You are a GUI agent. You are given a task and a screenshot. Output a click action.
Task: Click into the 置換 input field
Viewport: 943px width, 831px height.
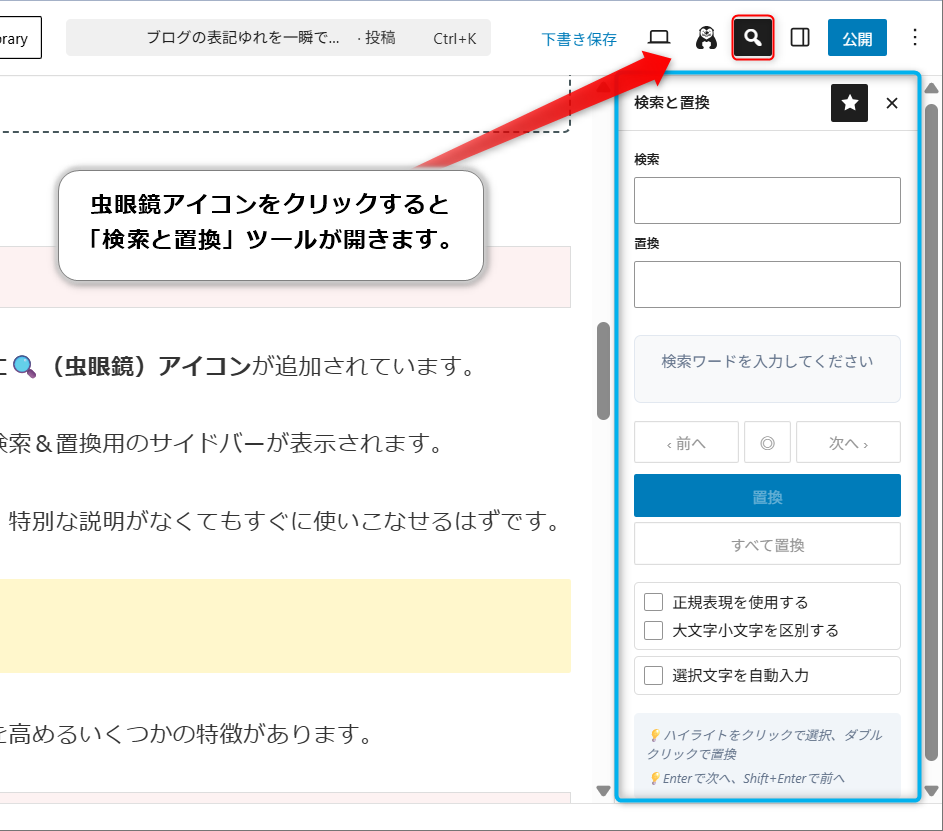click(767, 284)
